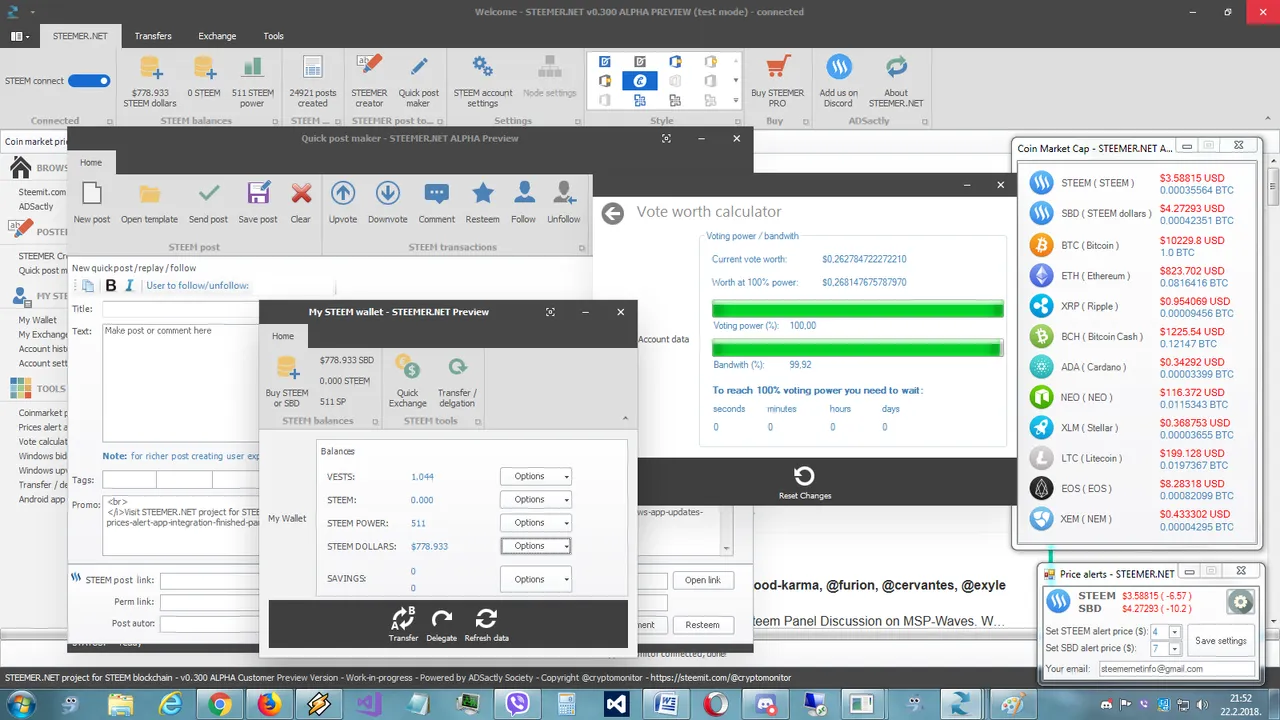1280x720 pixels.
Task: Click Refresh data in wallet
Action: [x=486, y=624]
